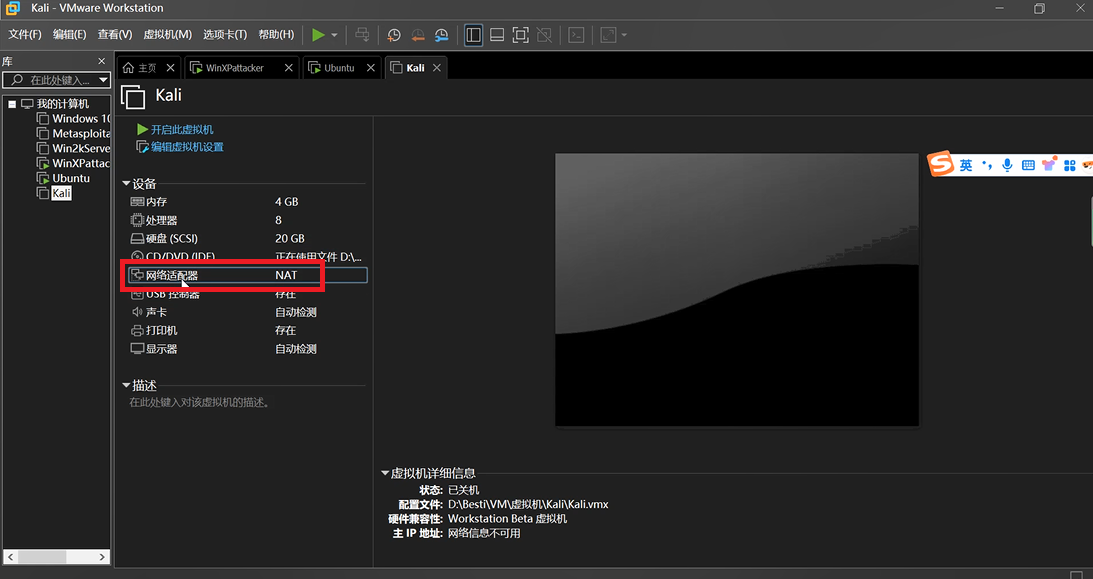This screenshot has height=579, width=1093.
Task: Switch to the Ubuntu tab
Action: coord(339,68)
